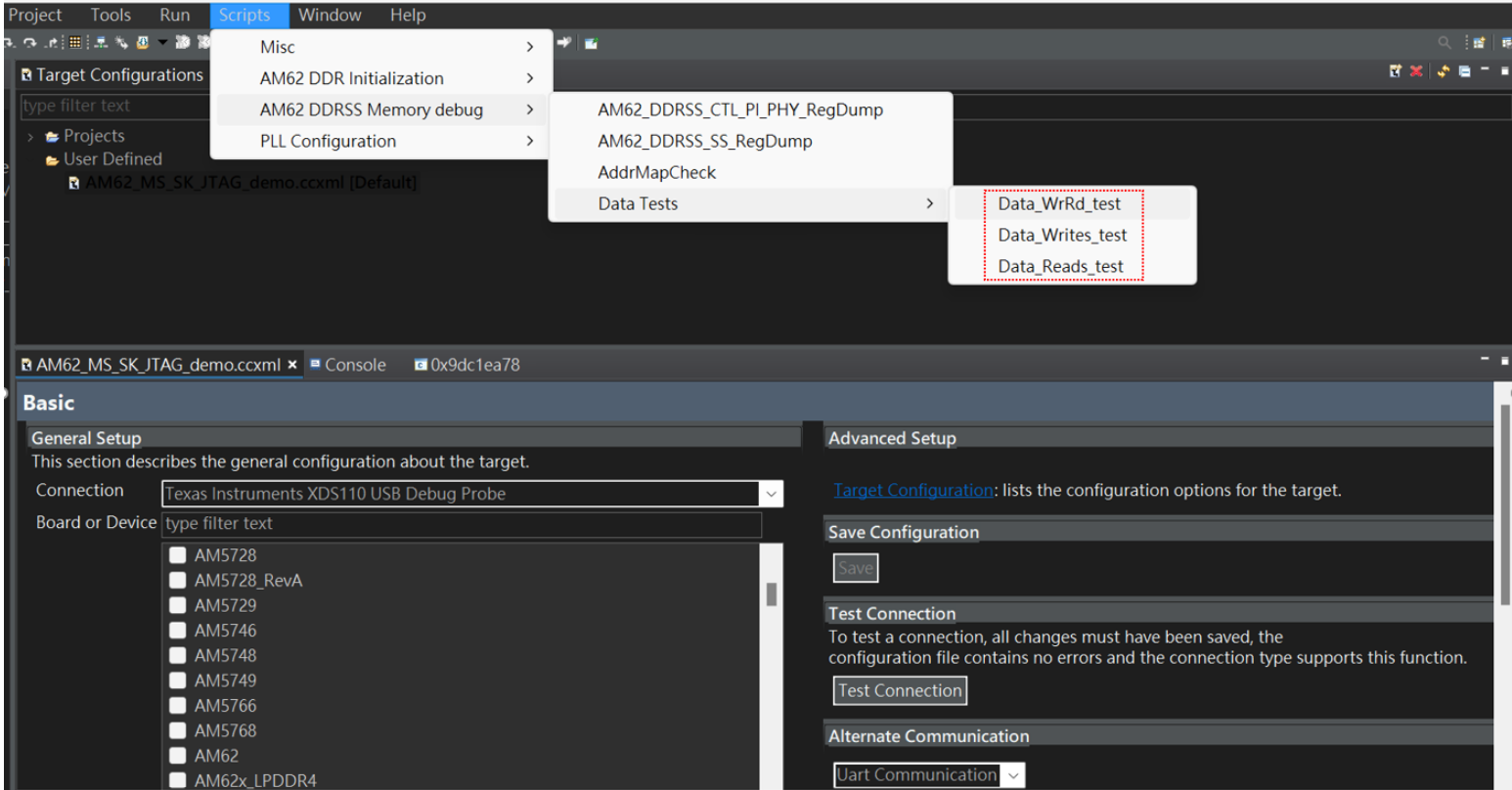This screenshot has width=1512, height=790.
Task: Click the Target Configurations filter text field
Action: 114,106
